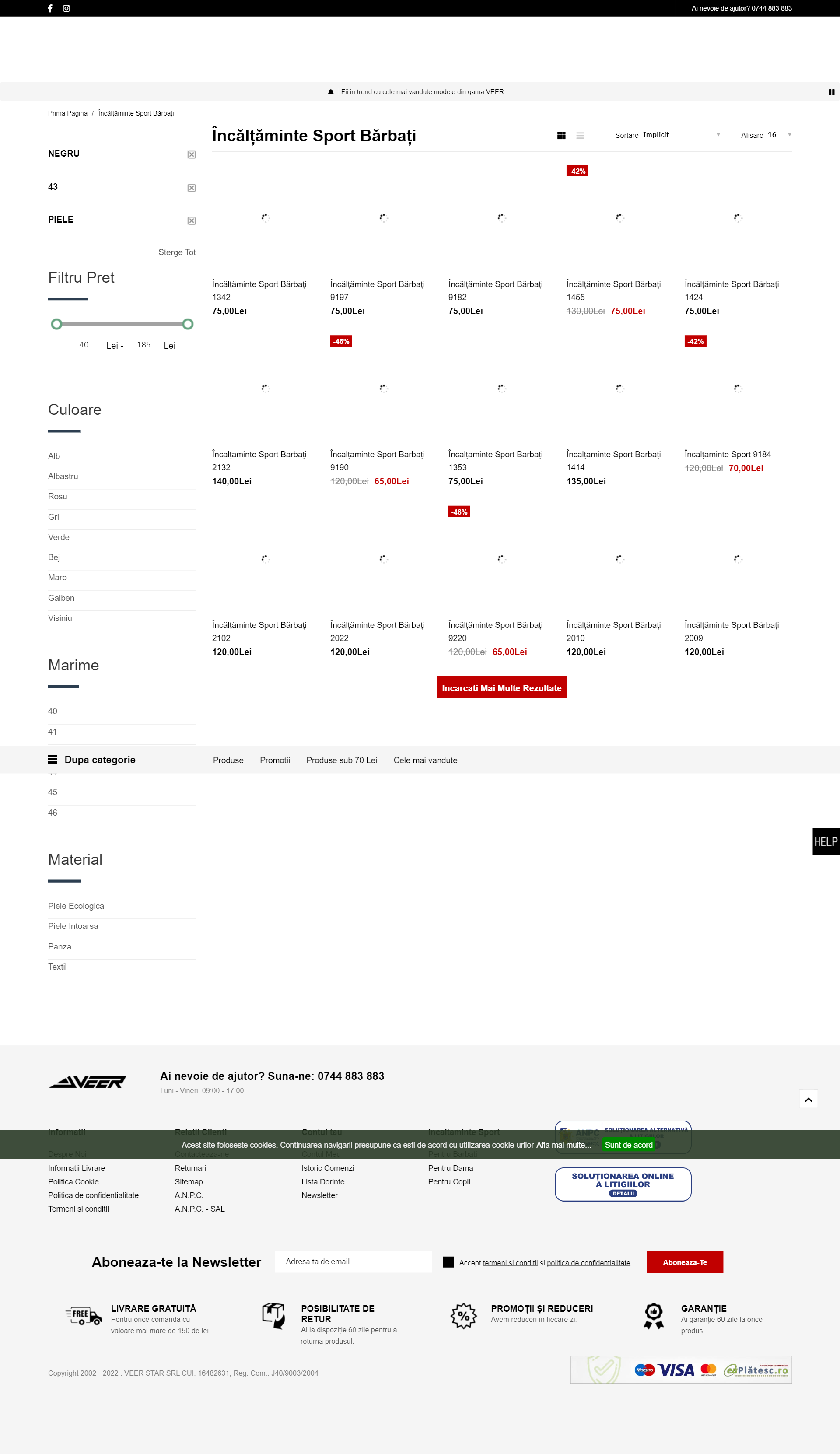Select size 45 filter

[x=52, y=792]
